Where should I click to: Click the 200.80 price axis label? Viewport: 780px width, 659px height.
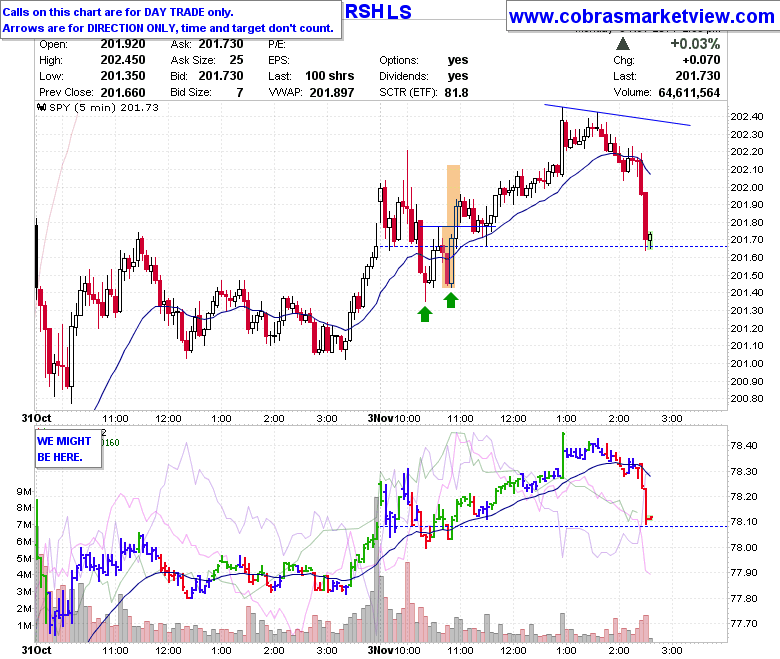747,398
